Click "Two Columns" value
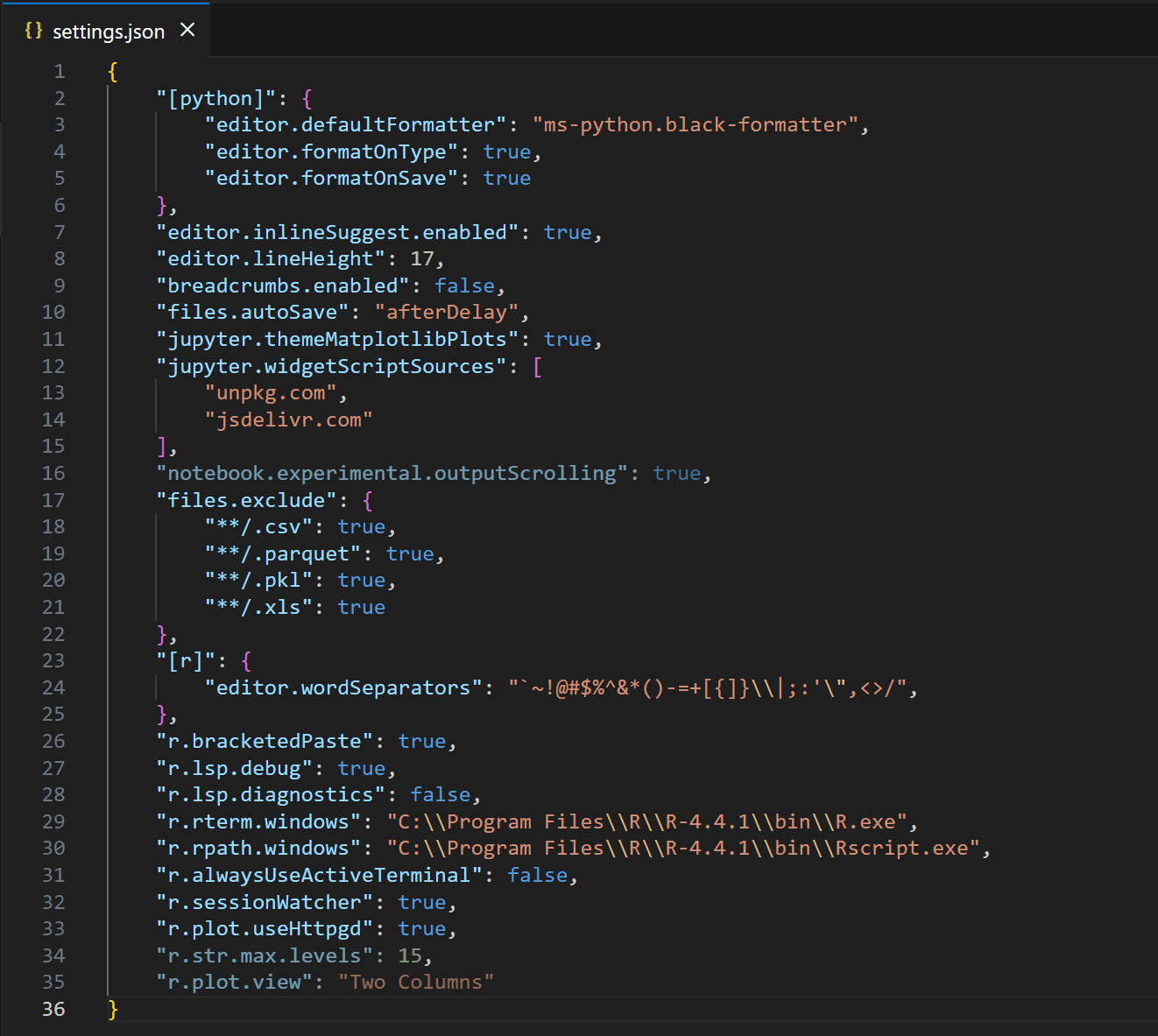Screen dimensions: 1158x1036 pos(416,983)
